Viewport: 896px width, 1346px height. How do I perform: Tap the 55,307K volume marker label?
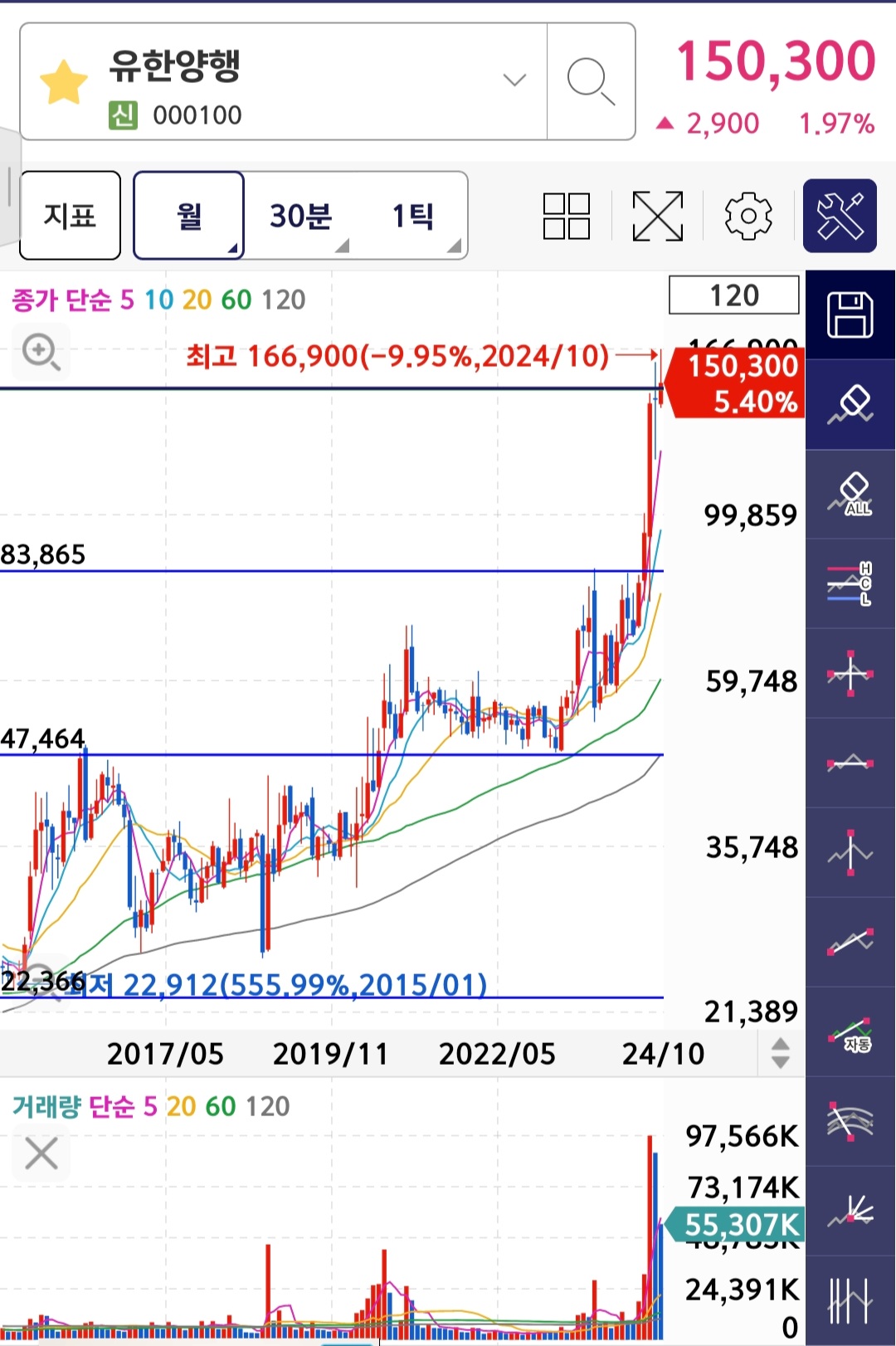click(x=735, y=1225)
